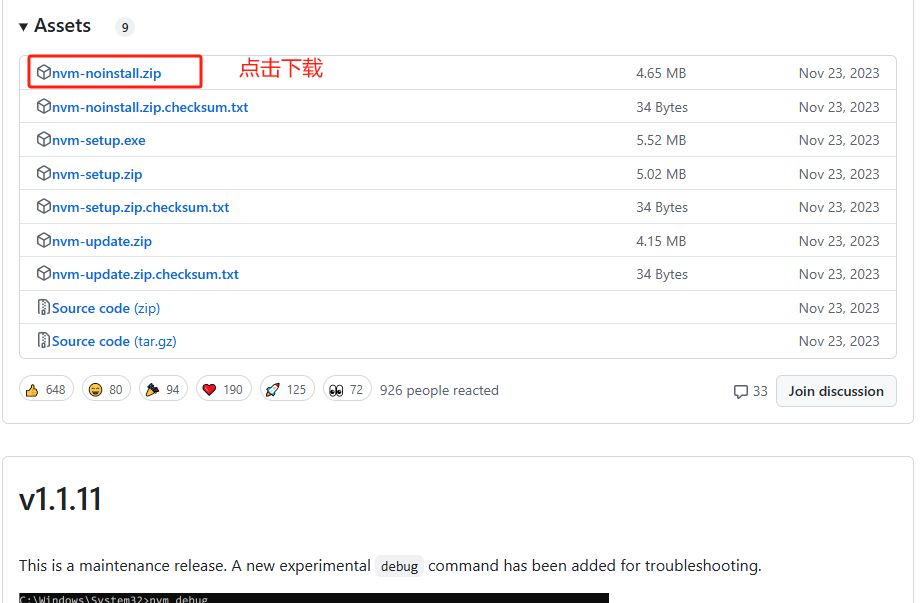The image size is (921, 603).
Task: Click the nvm debug terminal screenshot
Action: (314, 598)
